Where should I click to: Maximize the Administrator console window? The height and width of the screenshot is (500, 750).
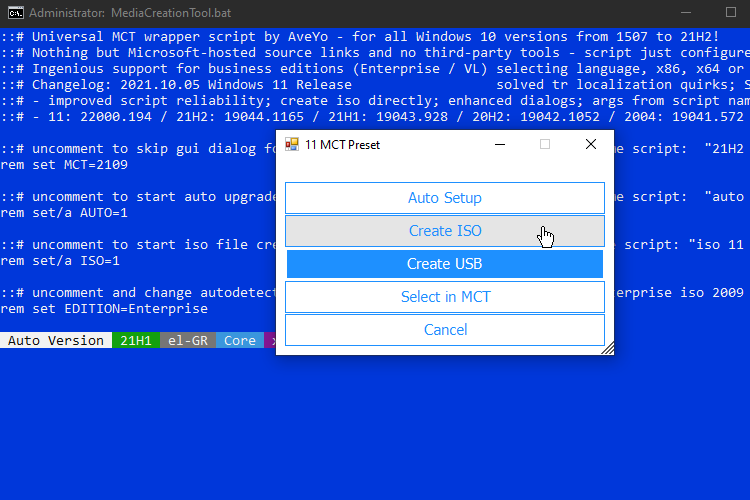pyautogui.click(x=730, y=12)
